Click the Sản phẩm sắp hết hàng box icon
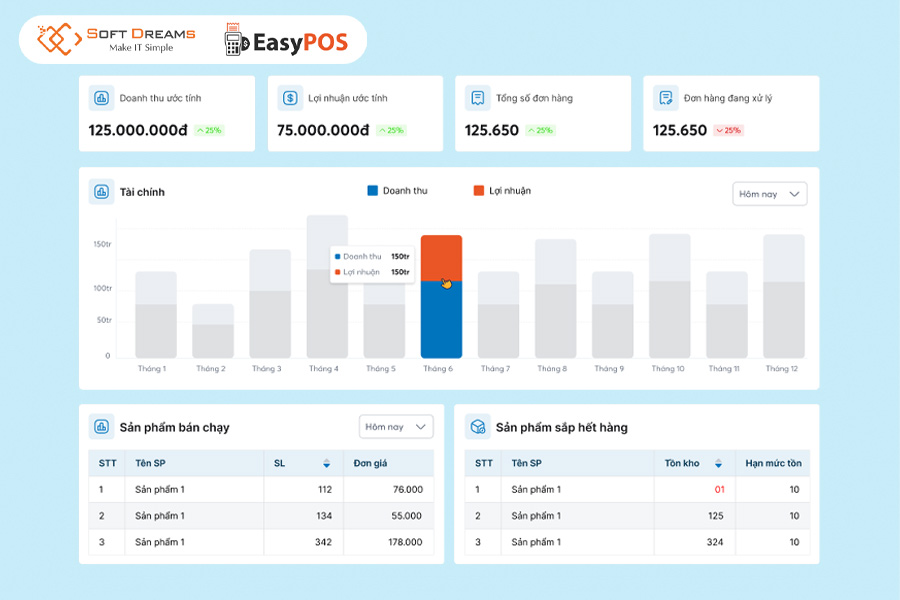This screenshot has width=900, height=600. coord(478,427)
